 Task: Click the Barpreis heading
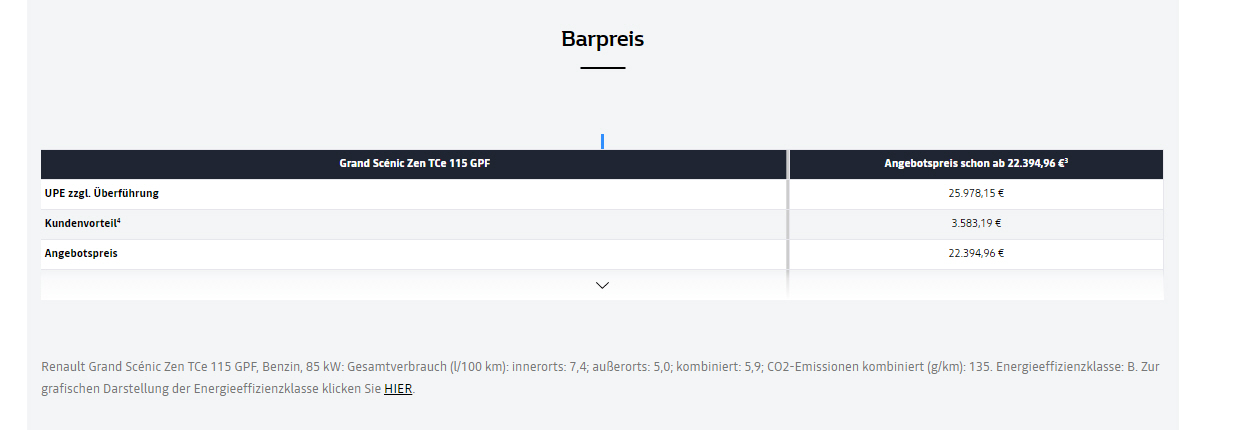click(602, 39)
